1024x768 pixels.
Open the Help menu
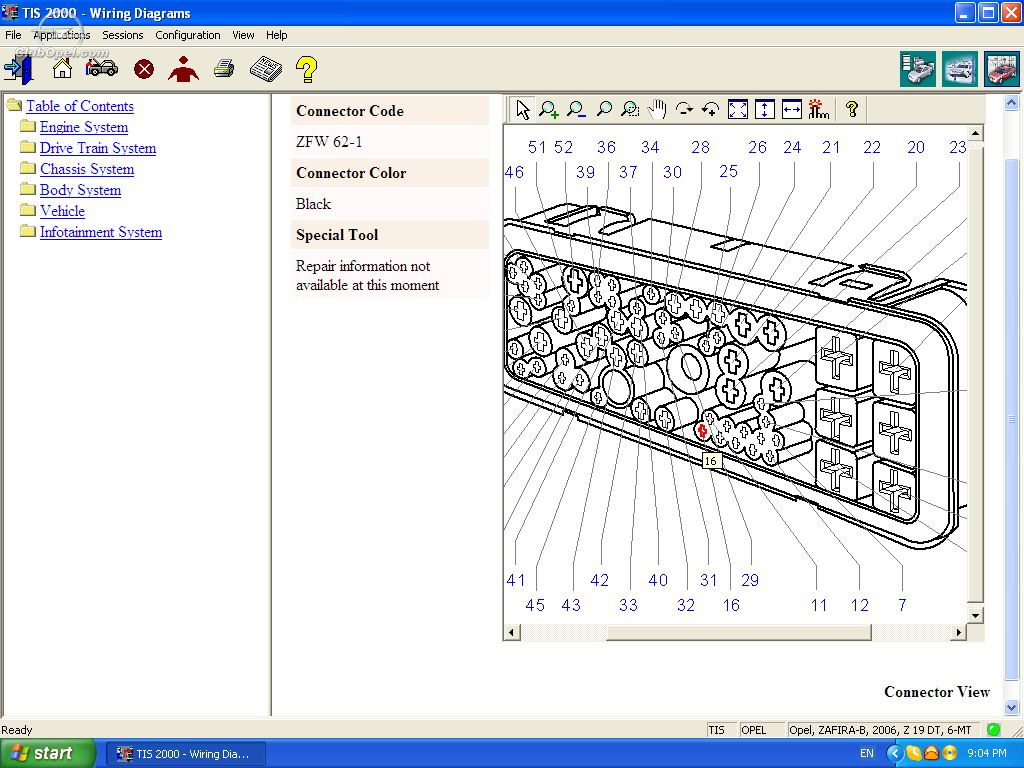point(276,35)
